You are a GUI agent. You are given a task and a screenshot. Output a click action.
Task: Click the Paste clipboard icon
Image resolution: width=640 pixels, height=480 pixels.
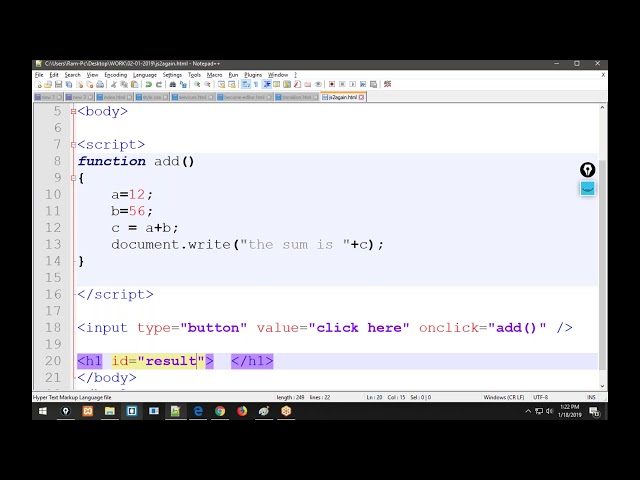click(134, 84)
